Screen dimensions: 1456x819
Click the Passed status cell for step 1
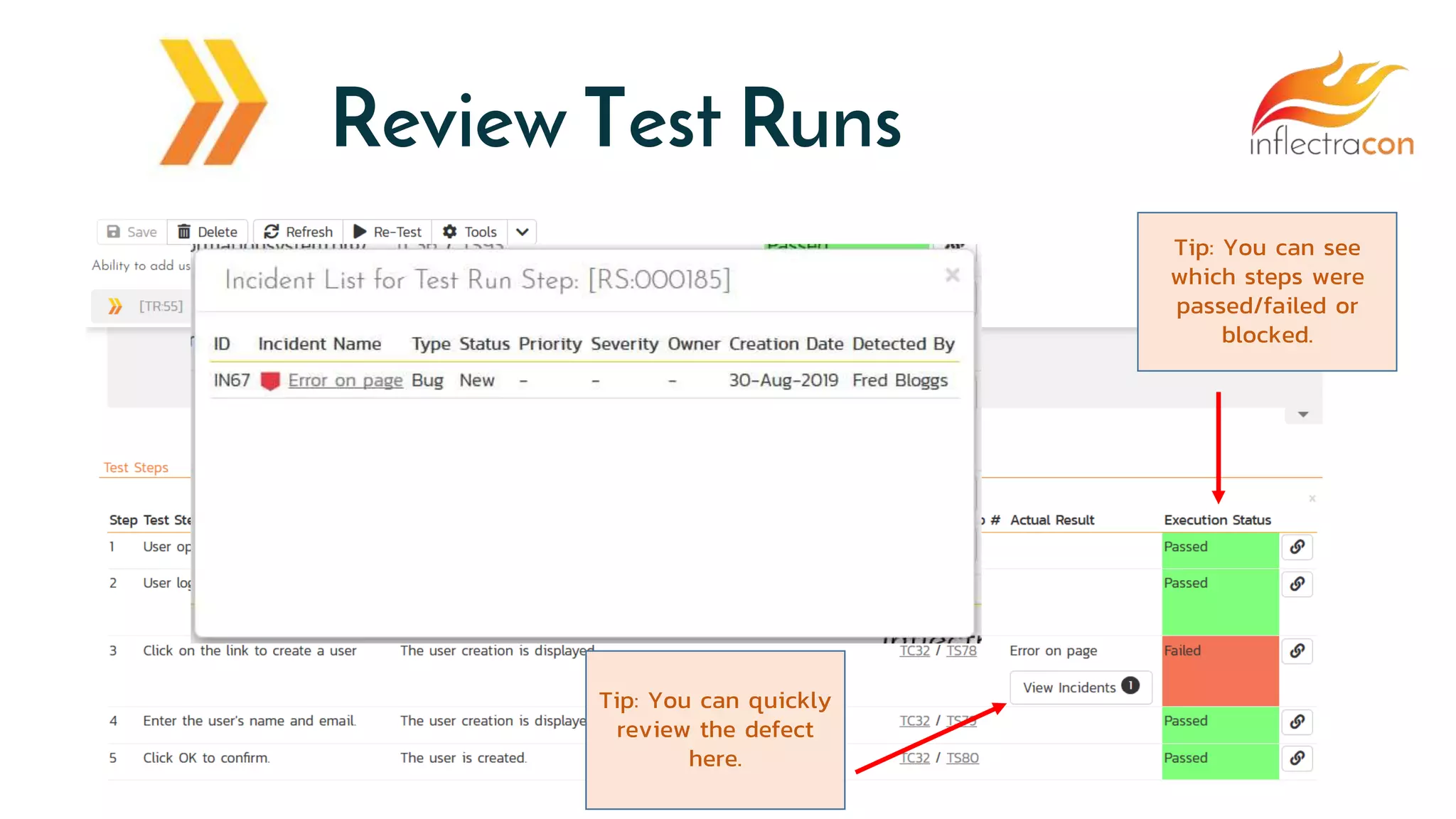click(1220, 550)
